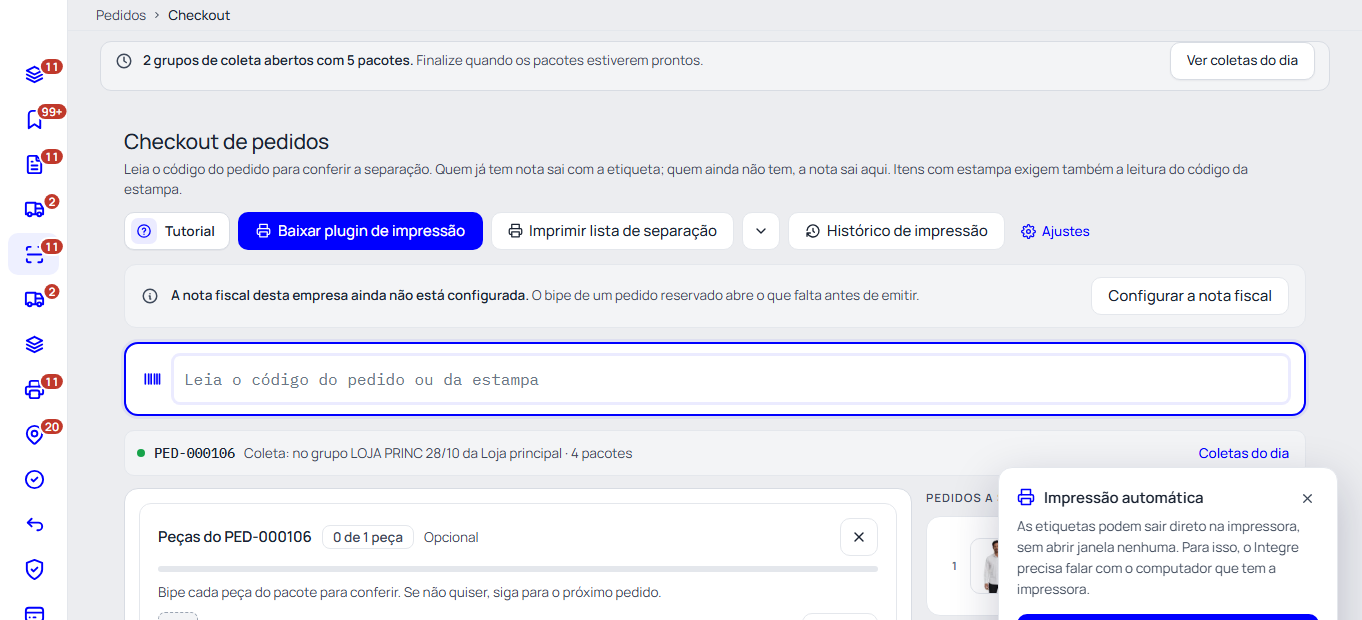
Task: Select the highlighted scanner checkout icon in sidebar
Action: coord(34,254)
